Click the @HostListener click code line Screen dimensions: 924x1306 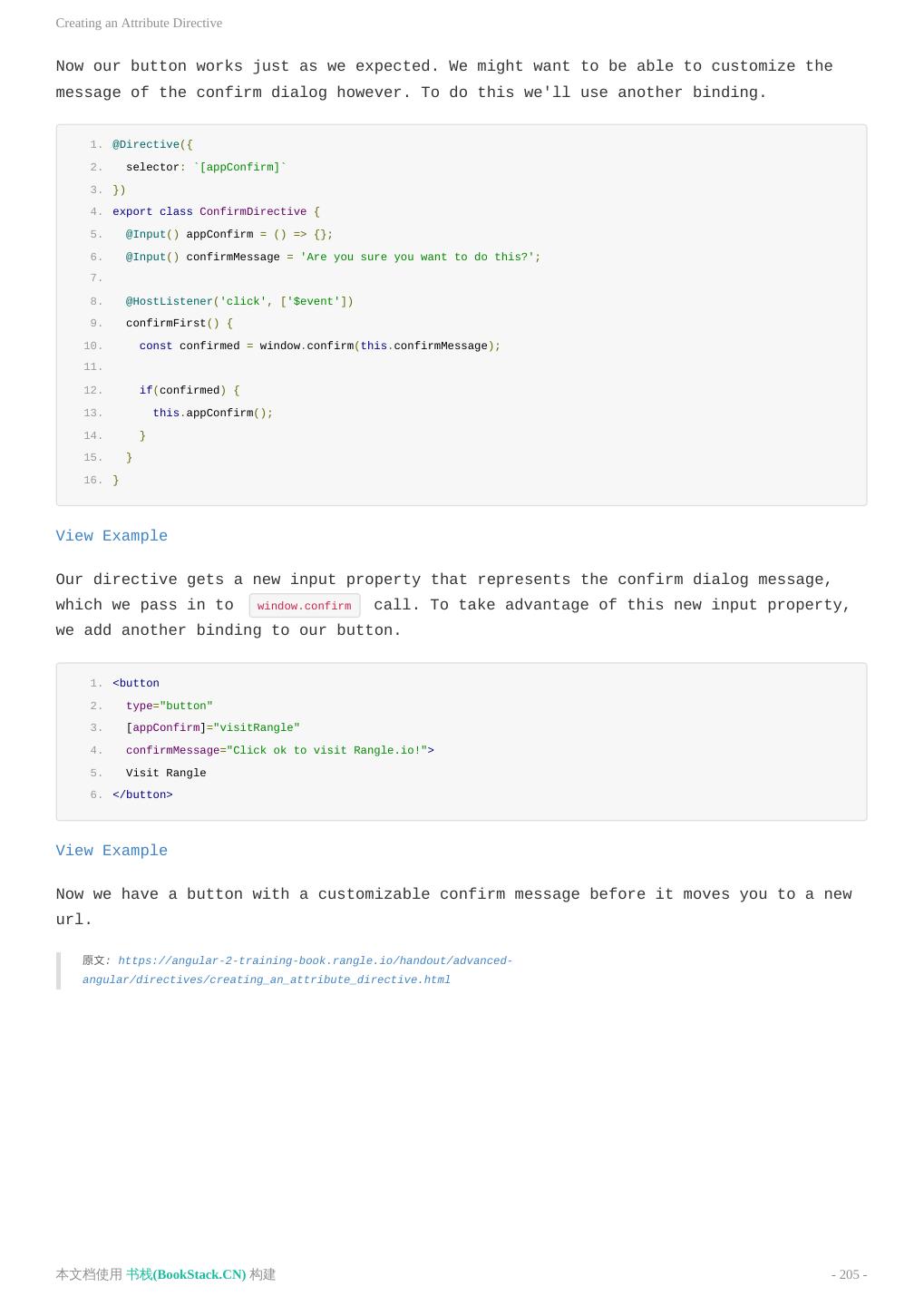point(239,302)
